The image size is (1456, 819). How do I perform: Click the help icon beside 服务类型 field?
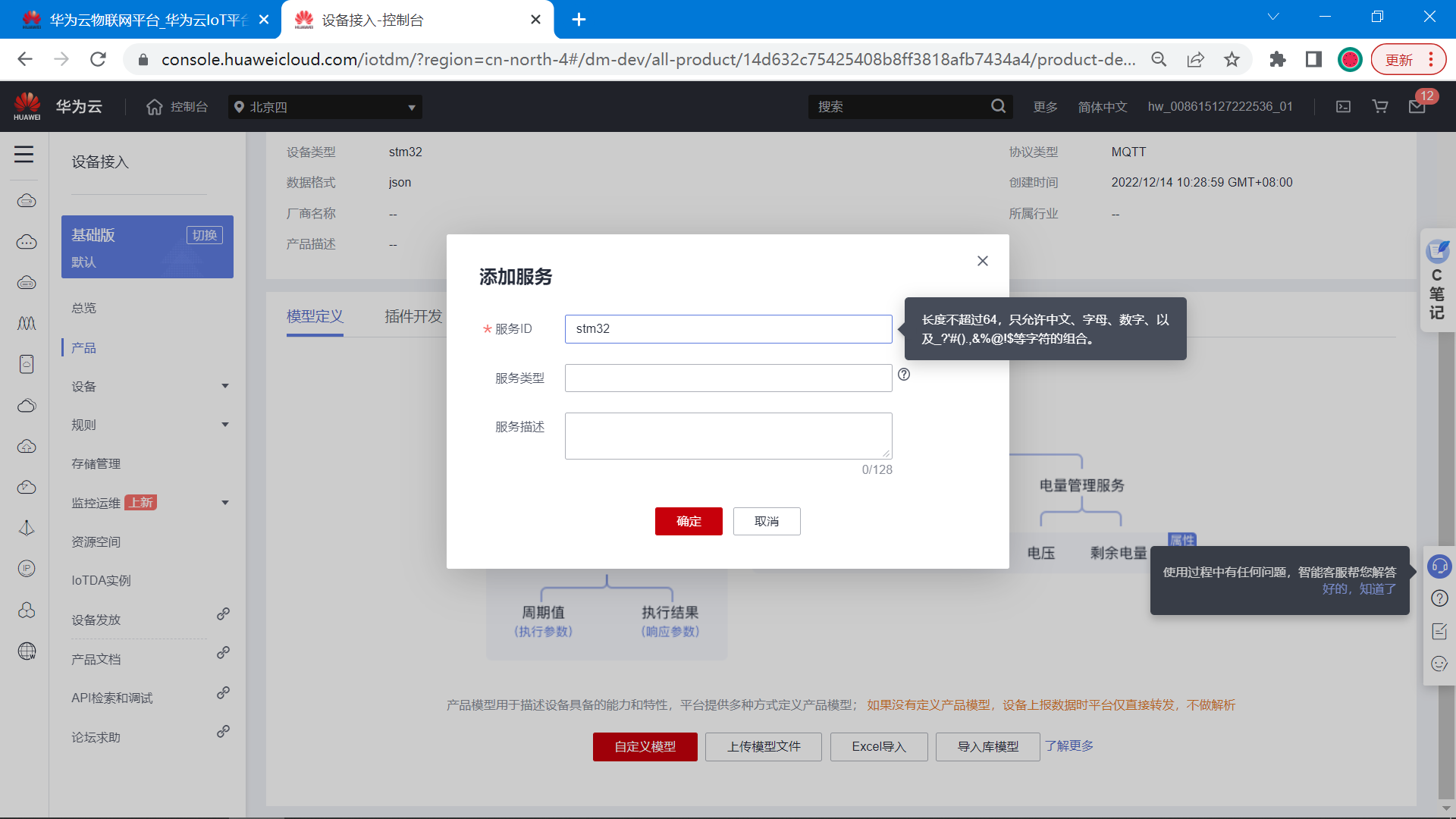point(904,375)
